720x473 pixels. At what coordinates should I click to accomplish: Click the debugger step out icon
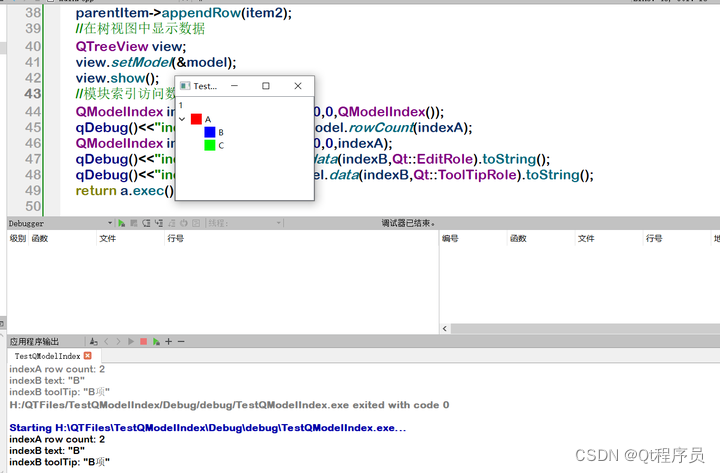pyautogui.click(x=171, y=223)
